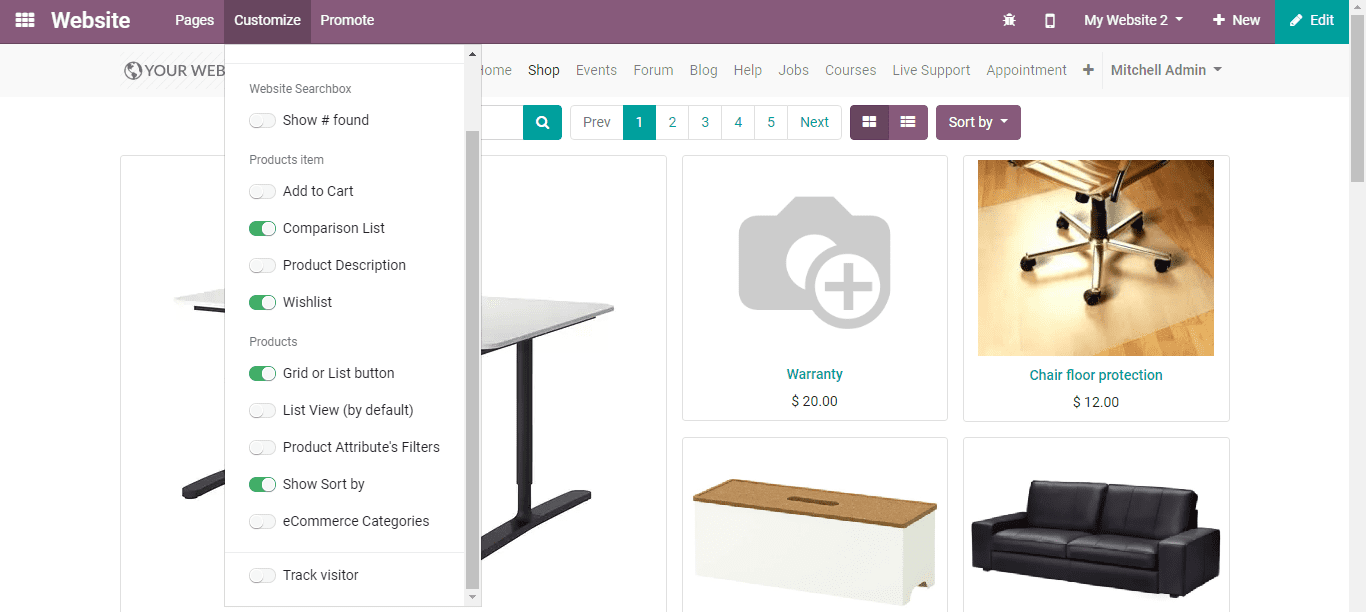Screen dimensions: 1366x612
Task: Switch to grid view layout icon
Action: pyautogui.click(x=869, y=122)
